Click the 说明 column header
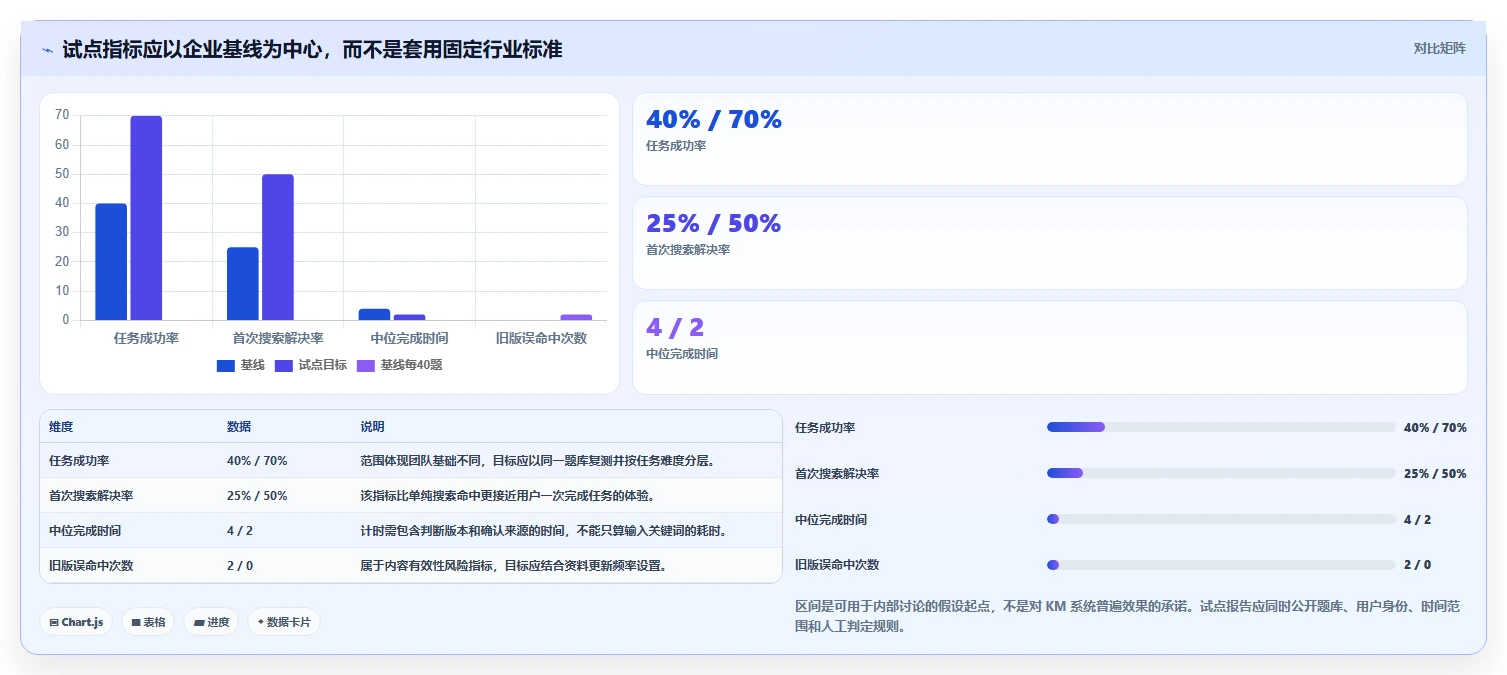The width and height of the screenshot is (1507, 675). point(372,427)
